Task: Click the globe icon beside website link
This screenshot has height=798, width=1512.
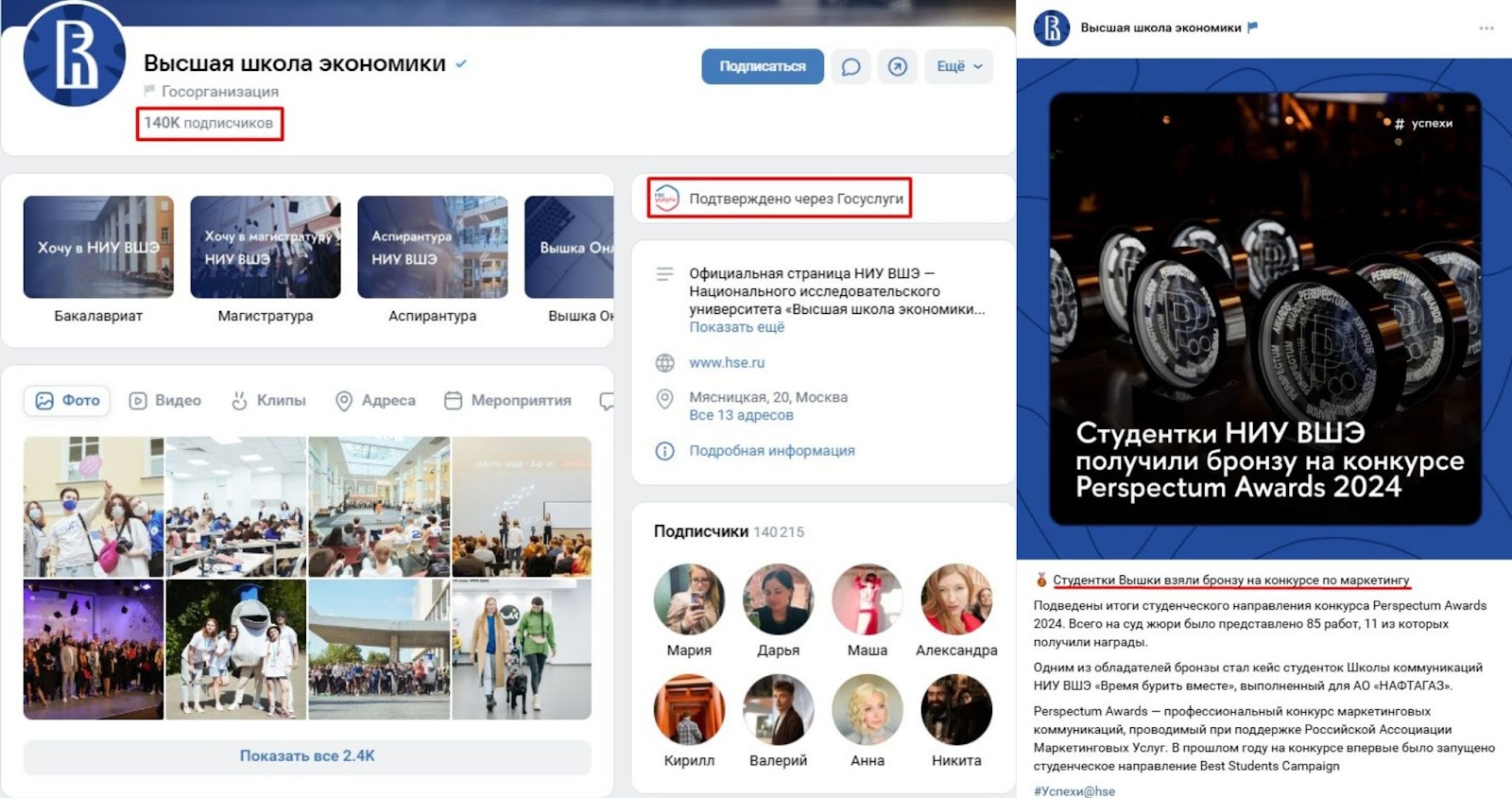Action: point(665,363)
